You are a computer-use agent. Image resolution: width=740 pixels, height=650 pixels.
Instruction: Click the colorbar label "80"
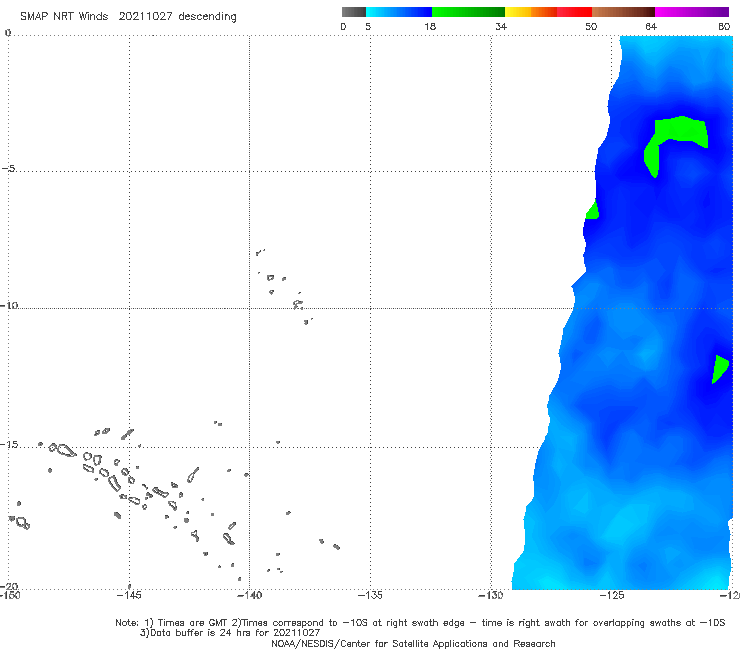click(724, 26)
